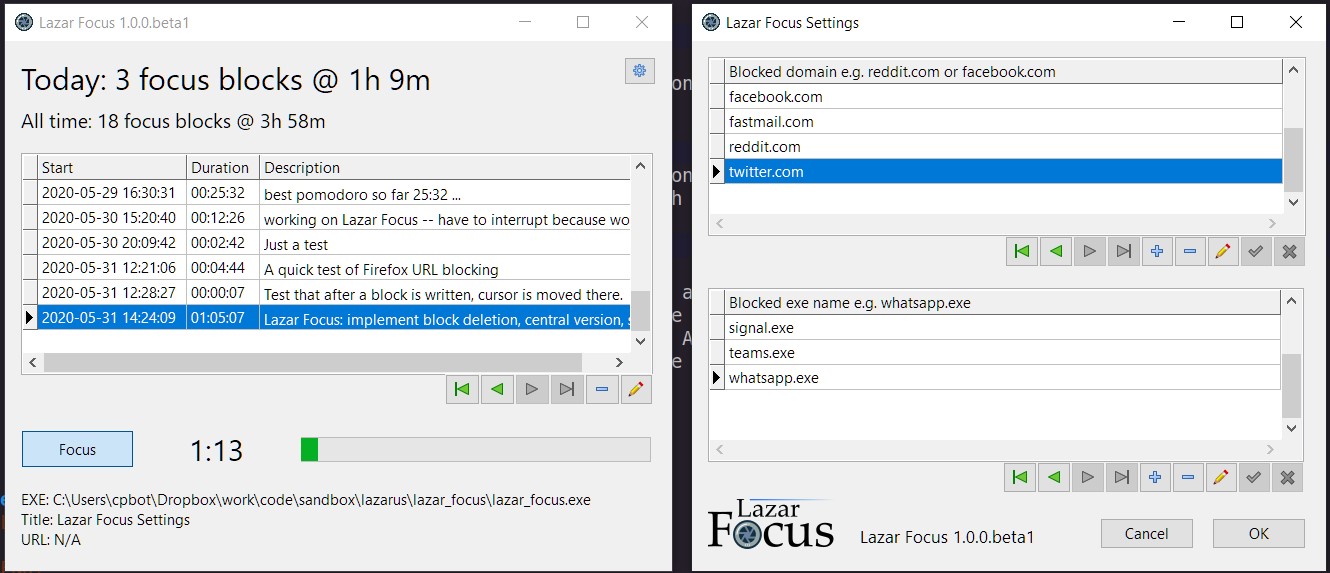Click blocked domain list scroll-up arrow

point(1294,70)
